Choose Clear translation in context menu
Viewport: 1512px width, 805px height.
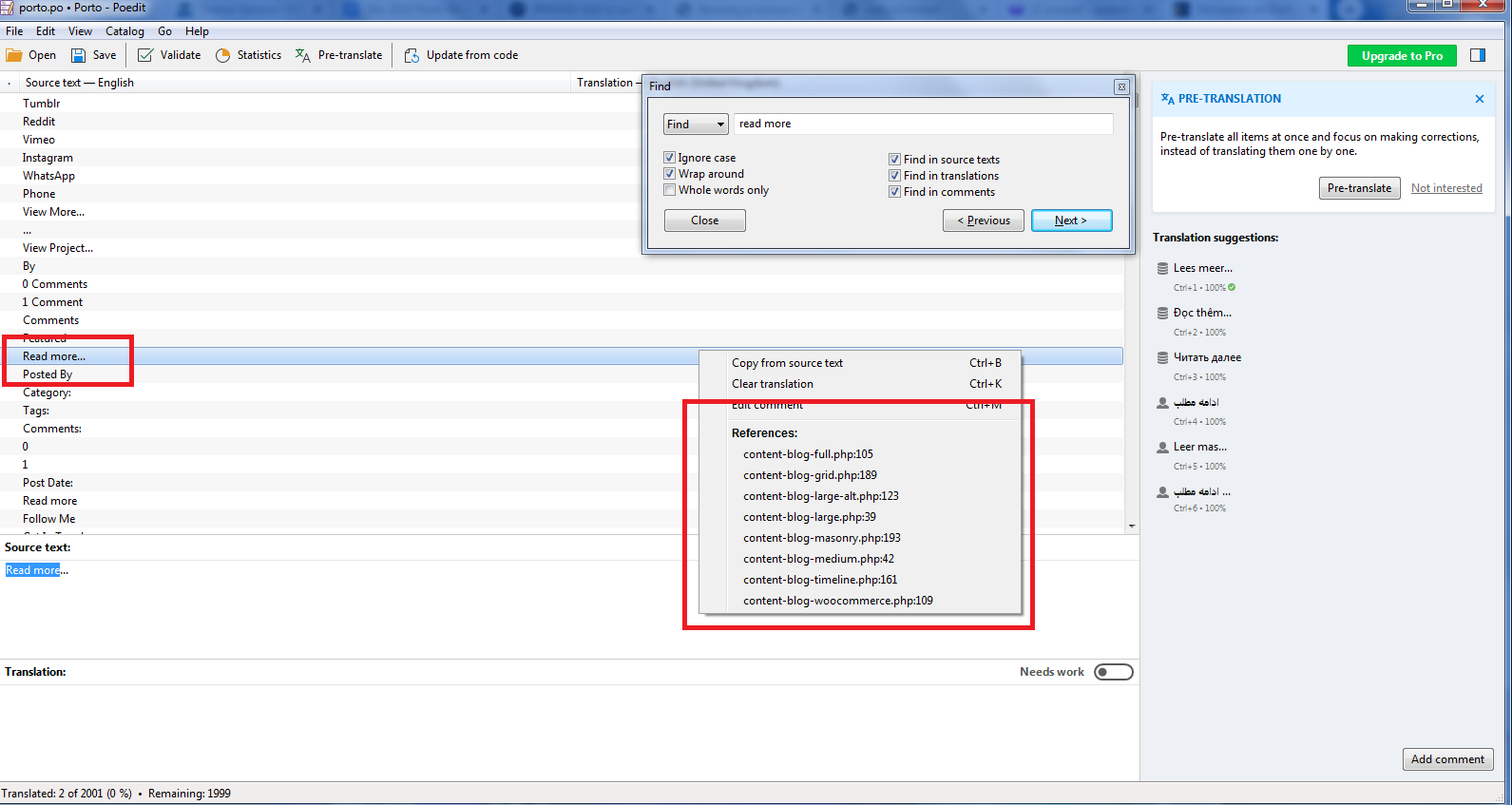(x=860, y=384)
